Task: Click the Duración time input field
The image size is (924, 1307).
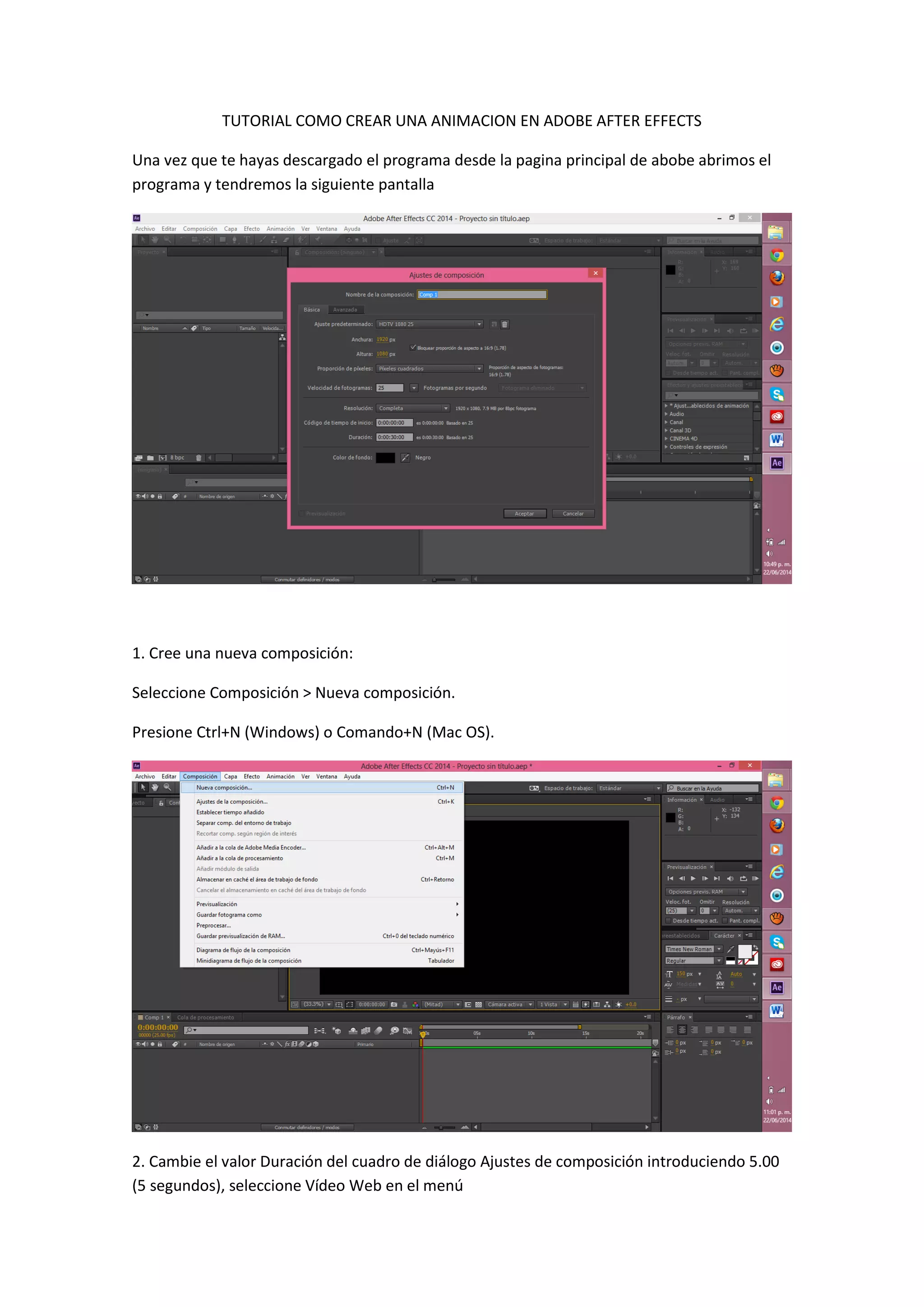Action: click(x=394, y=437)
